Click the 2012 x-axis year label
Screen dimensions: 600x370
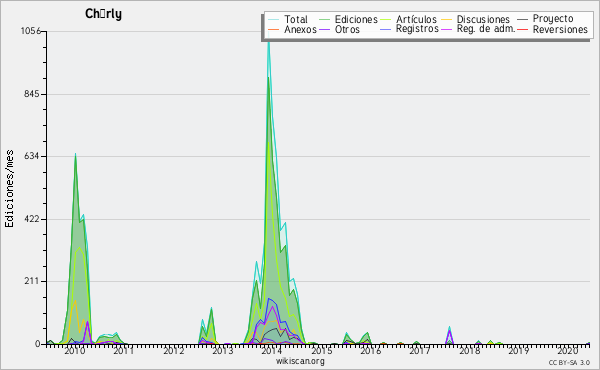click(x=173, y=350)
